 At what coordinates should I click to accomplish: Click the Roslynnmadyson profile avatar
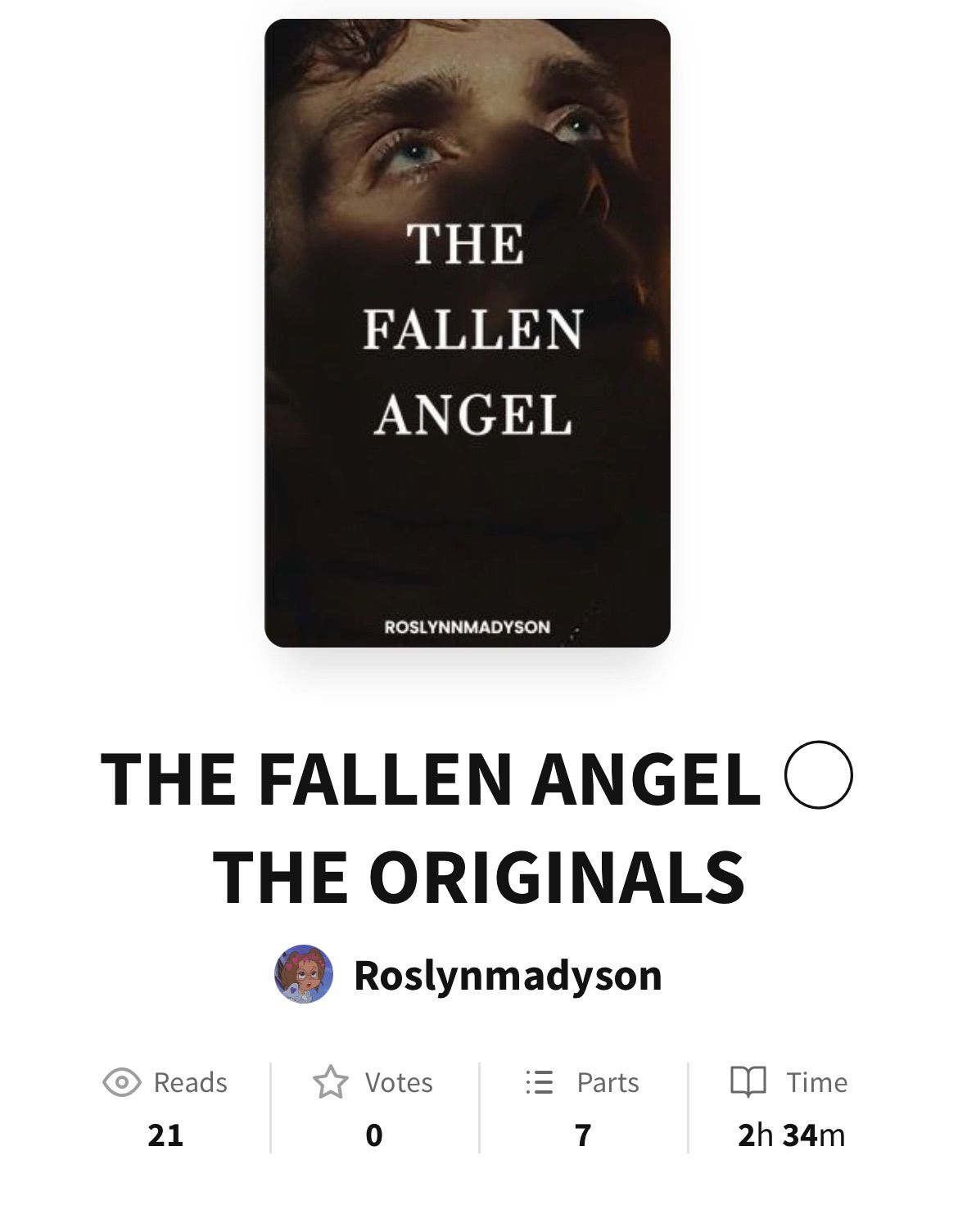point(304,974)
